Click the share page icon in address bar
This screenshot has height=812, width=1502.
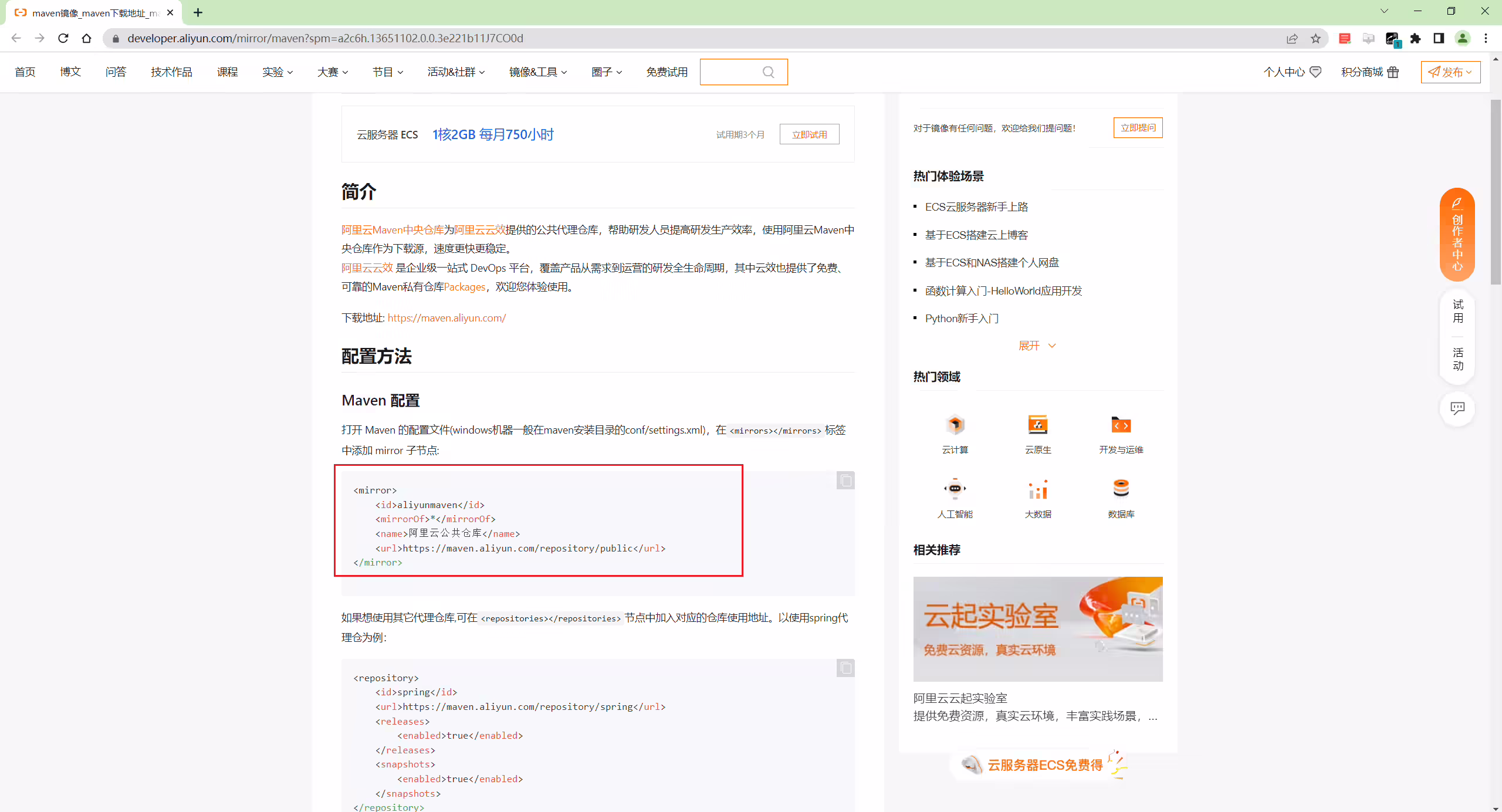tap(1292, 38)
